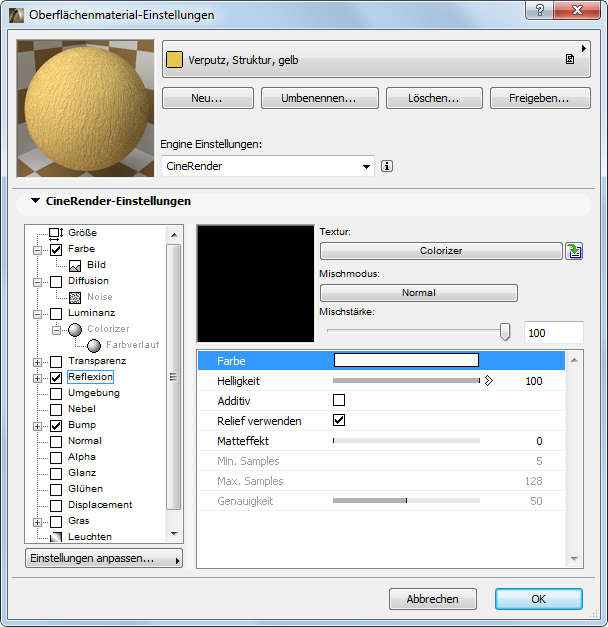The image size is (608, 627).
Task: Enable the Displacement channel checkbox
Action: 56,506
